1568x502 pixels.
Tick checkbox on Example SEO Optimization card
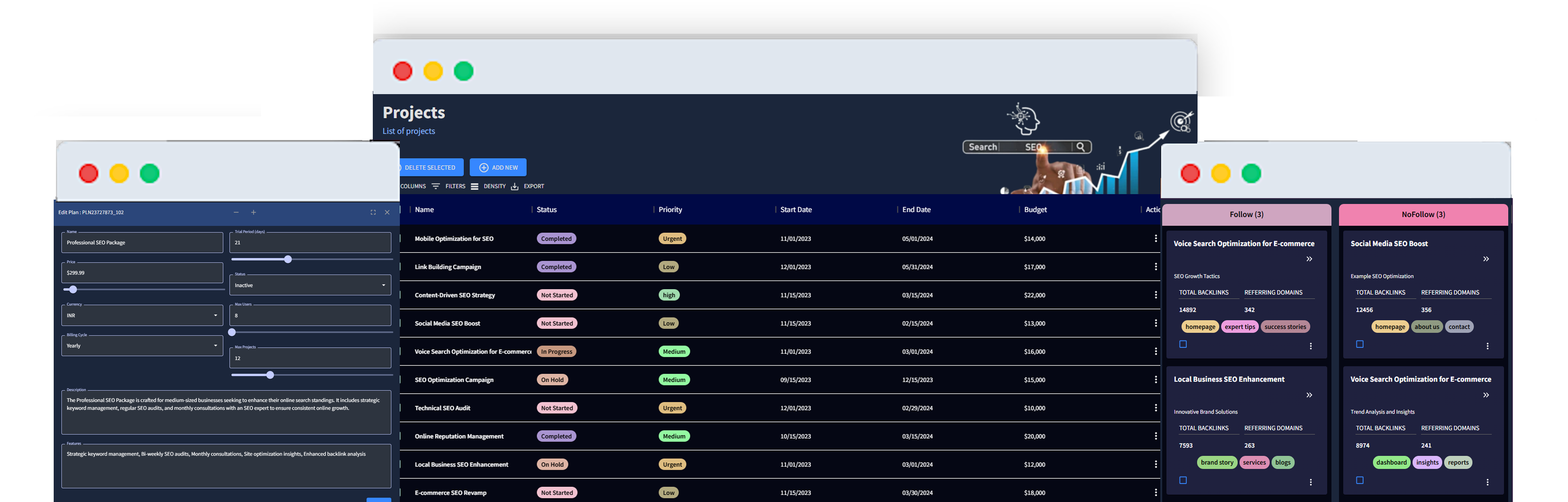click(x=1359, y=344)
